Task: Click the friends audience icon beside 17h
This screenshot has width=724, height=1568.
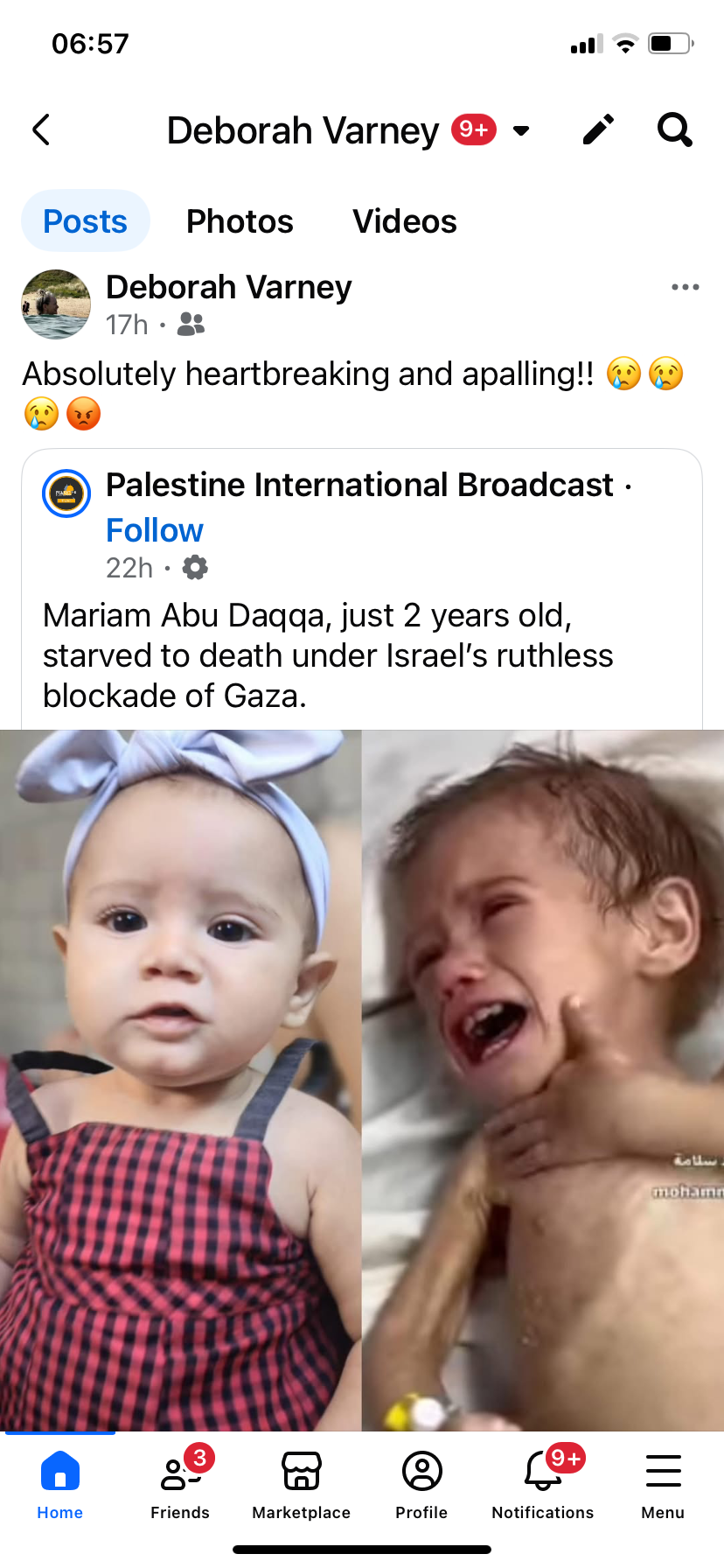Action: coord(191,325)
